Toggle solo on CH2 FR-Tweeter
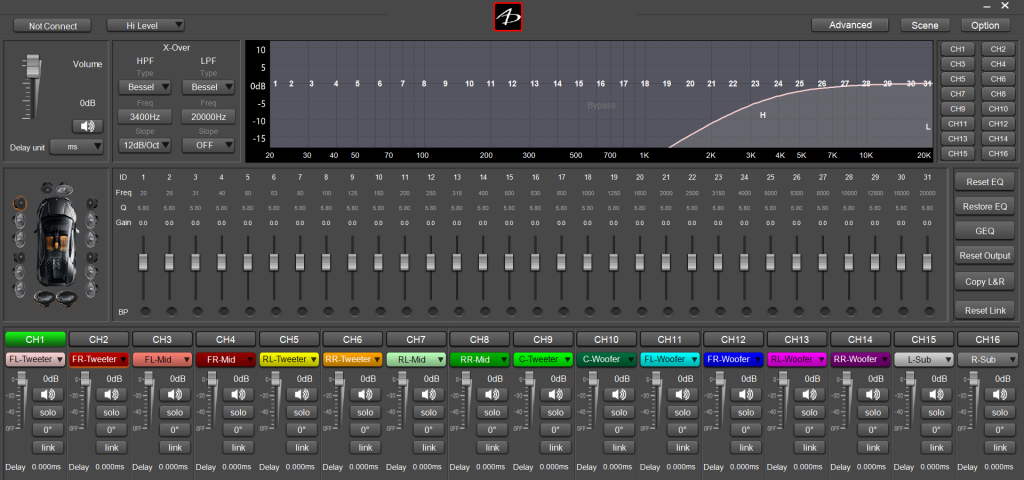The height and width of the screenshot is (480, 1024). [110, 412]
